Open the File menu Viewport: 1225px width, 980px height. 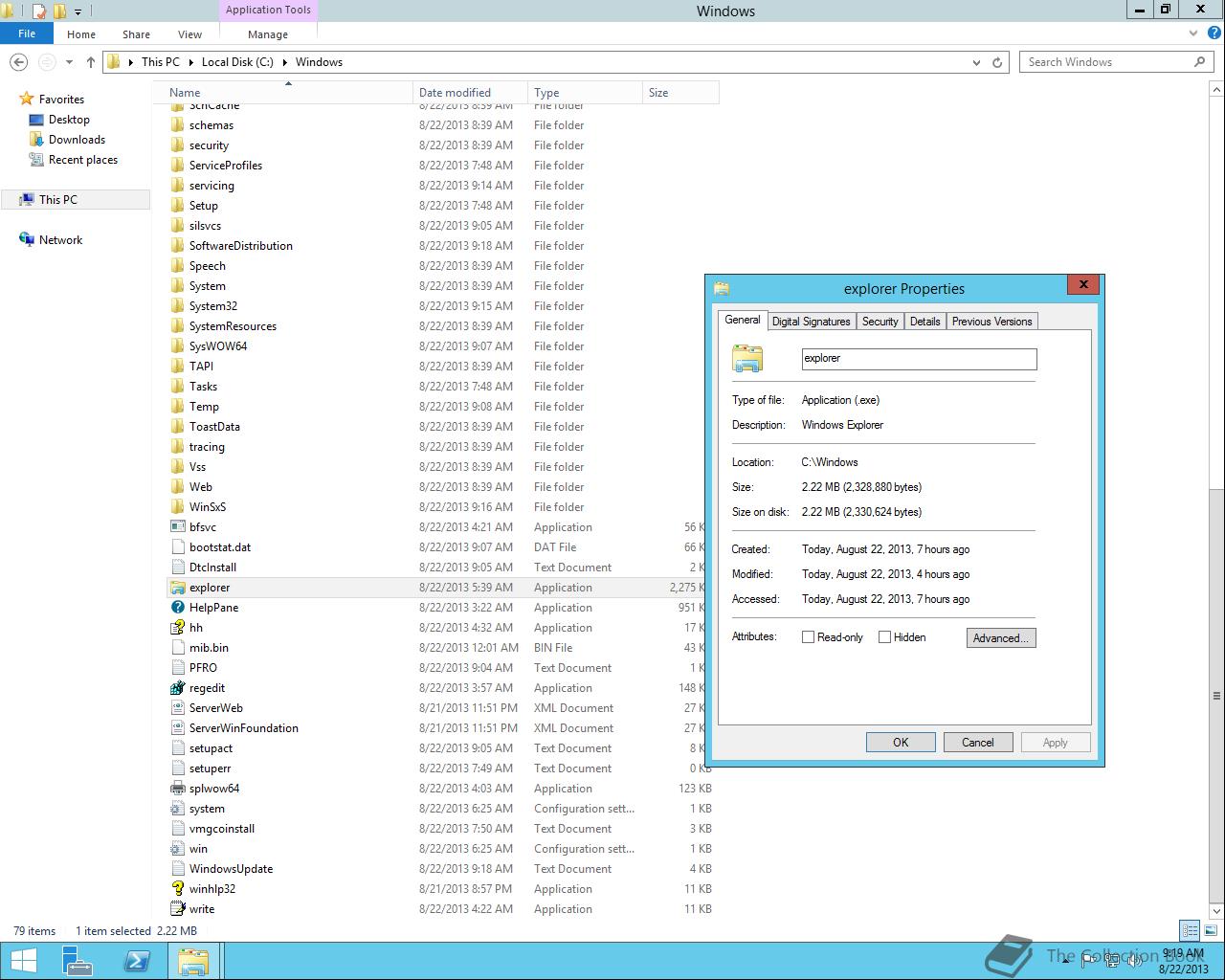pos(27,33)
